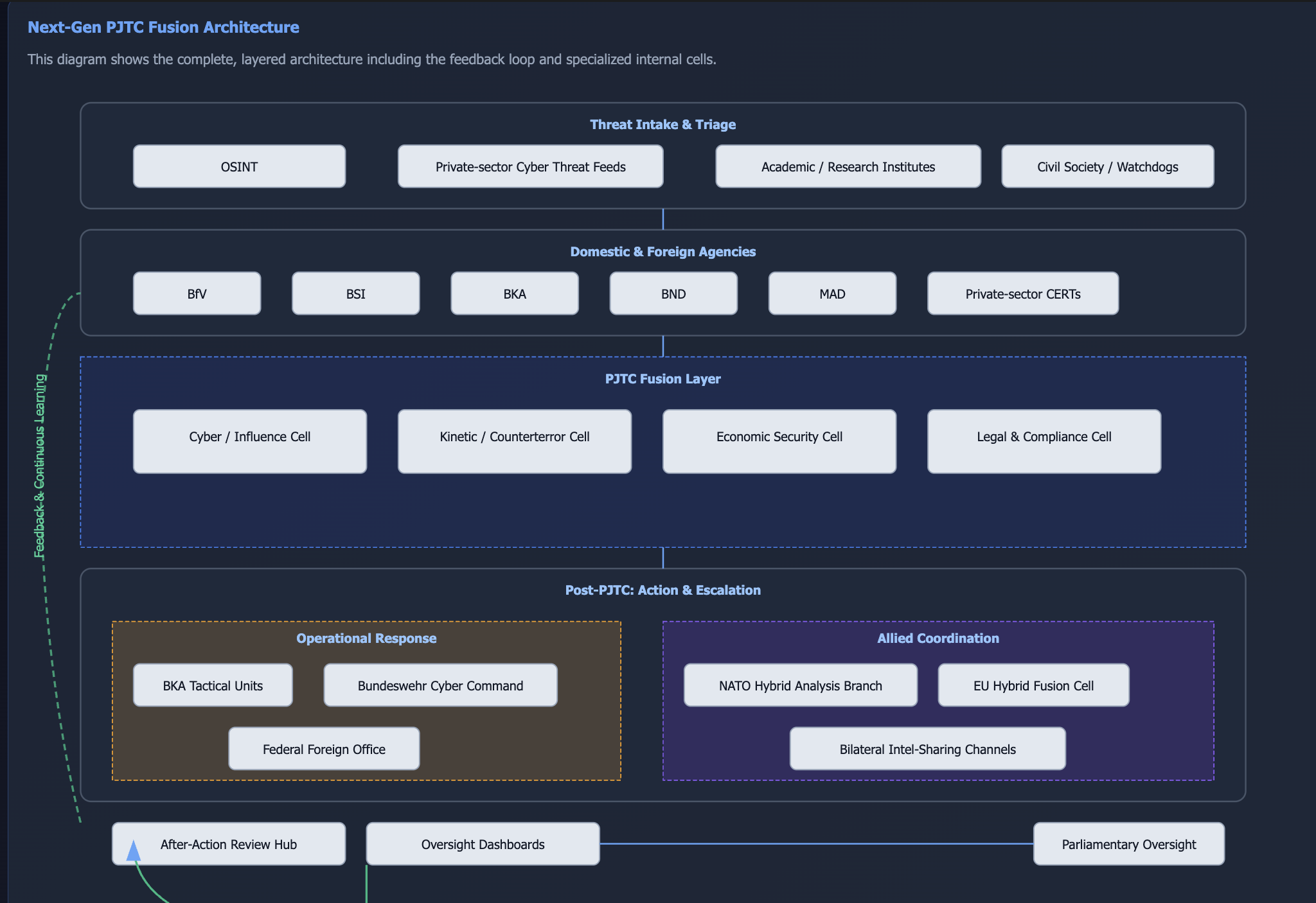Click Legal & Compliance Cell node
The width and height of the screenshot is (1316, 903).
pos(1044,441)
